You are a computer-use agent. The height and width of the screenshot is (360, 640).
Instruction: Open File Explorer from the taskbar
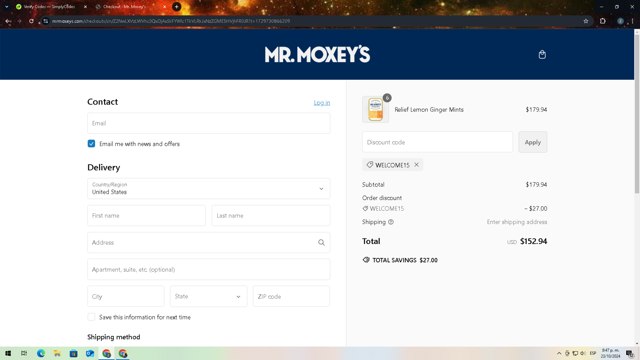(x=57, y=353)
